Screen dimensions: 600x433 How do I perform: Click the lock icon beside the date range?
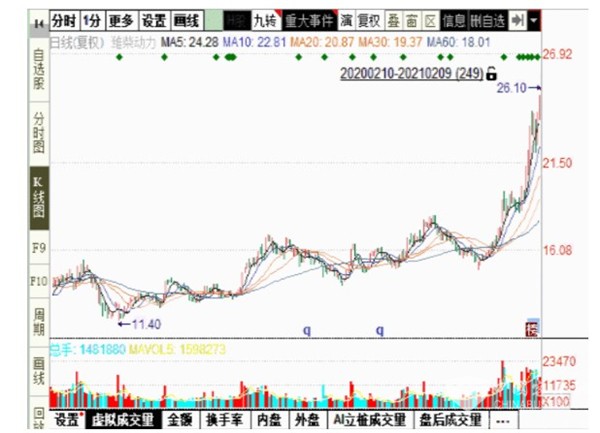coord(491,74)
